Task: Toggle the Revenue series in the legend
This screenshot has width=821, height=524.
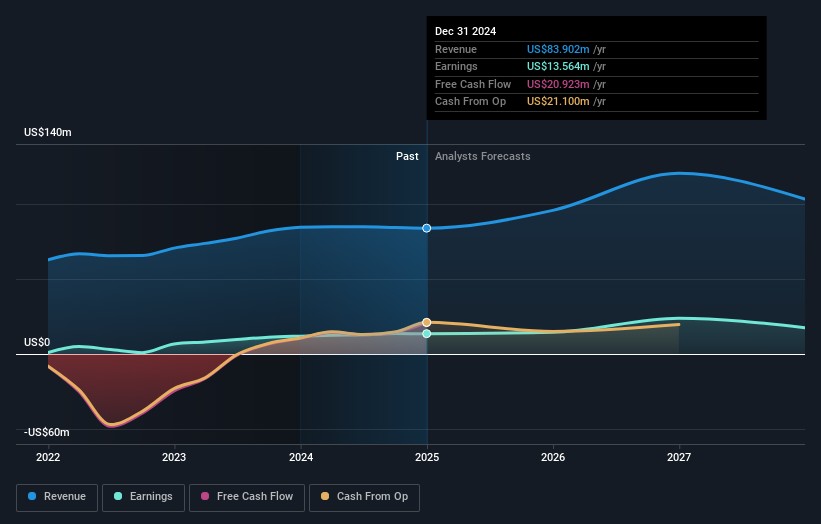Action: 58,496
